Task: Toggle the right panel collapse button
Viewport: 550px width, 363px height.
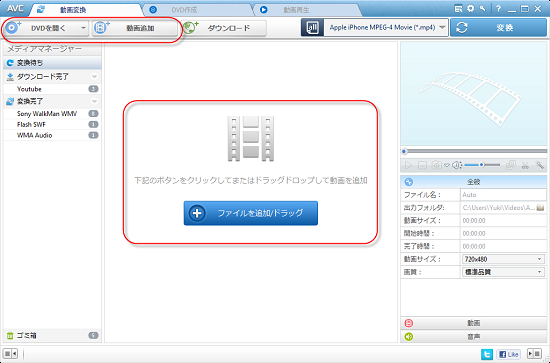Action: point(535,354)
